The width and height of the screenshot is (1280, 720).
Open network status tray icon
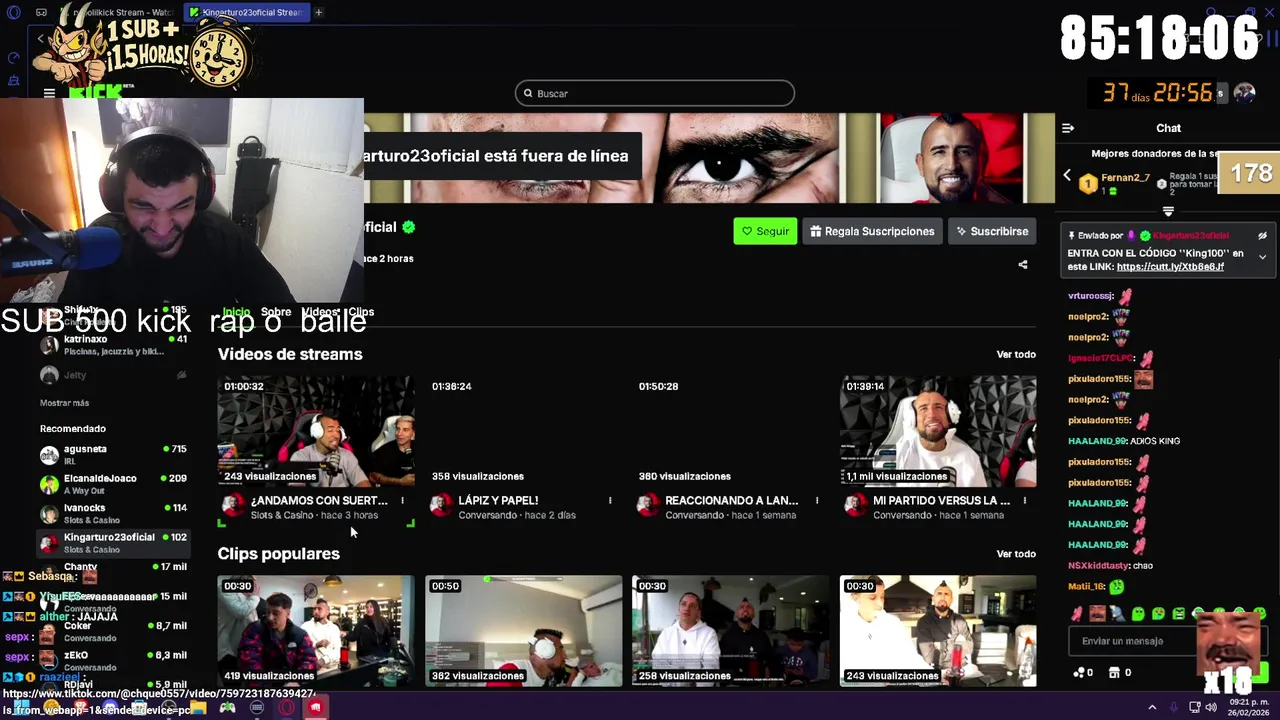pyautogui.click(x=1194, y=707)
